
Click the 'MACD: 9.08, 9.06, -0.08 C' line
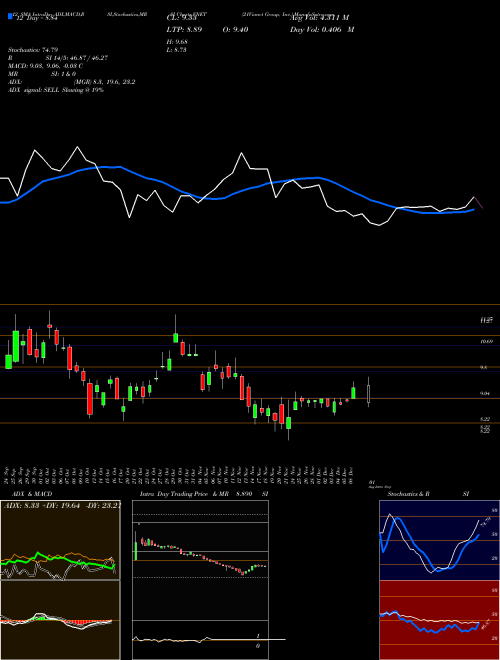45,65
